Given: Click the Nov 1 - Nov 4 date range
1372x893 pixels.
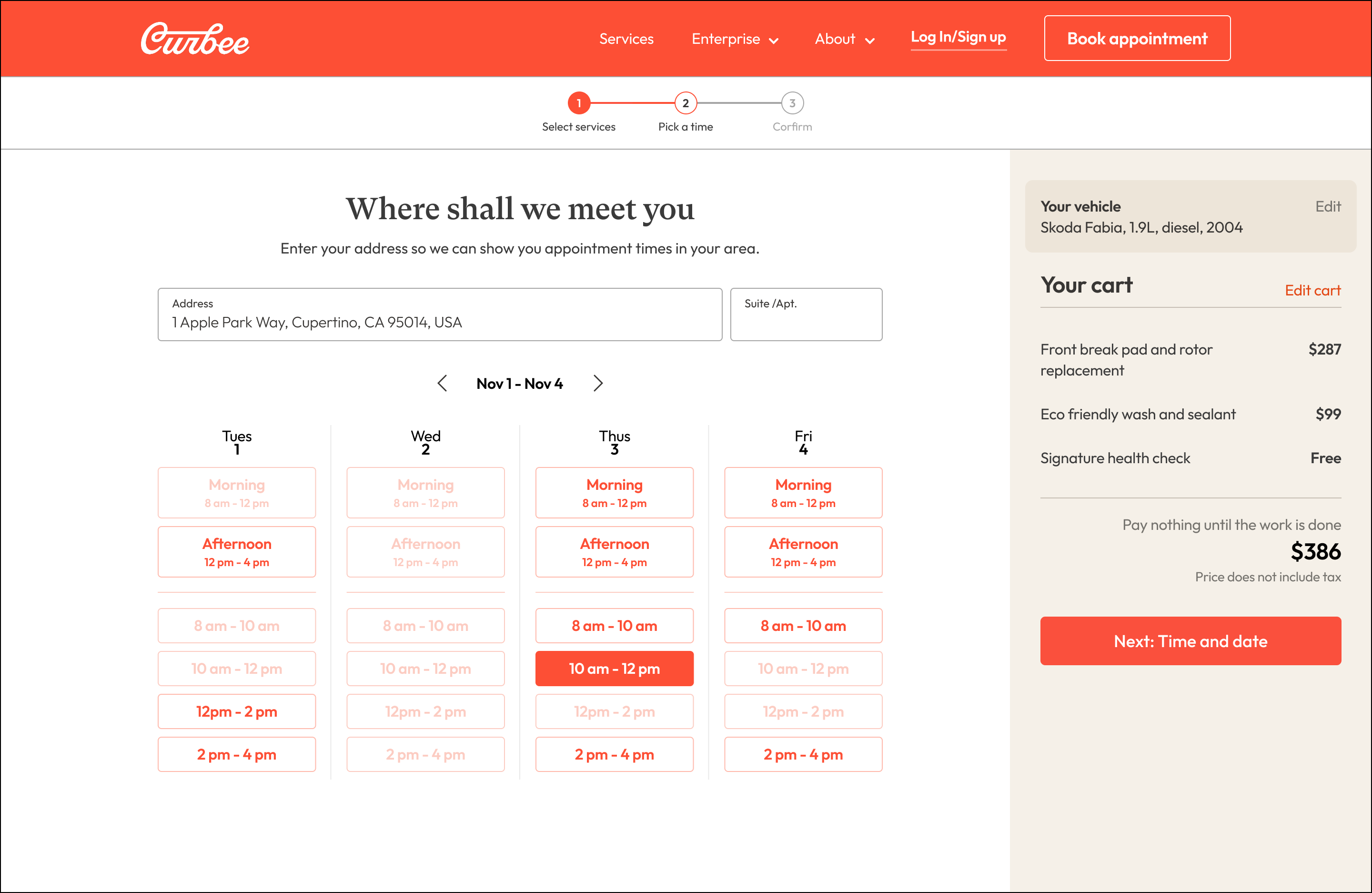Looking at the screenshot, I should click(x=519, y=384).
